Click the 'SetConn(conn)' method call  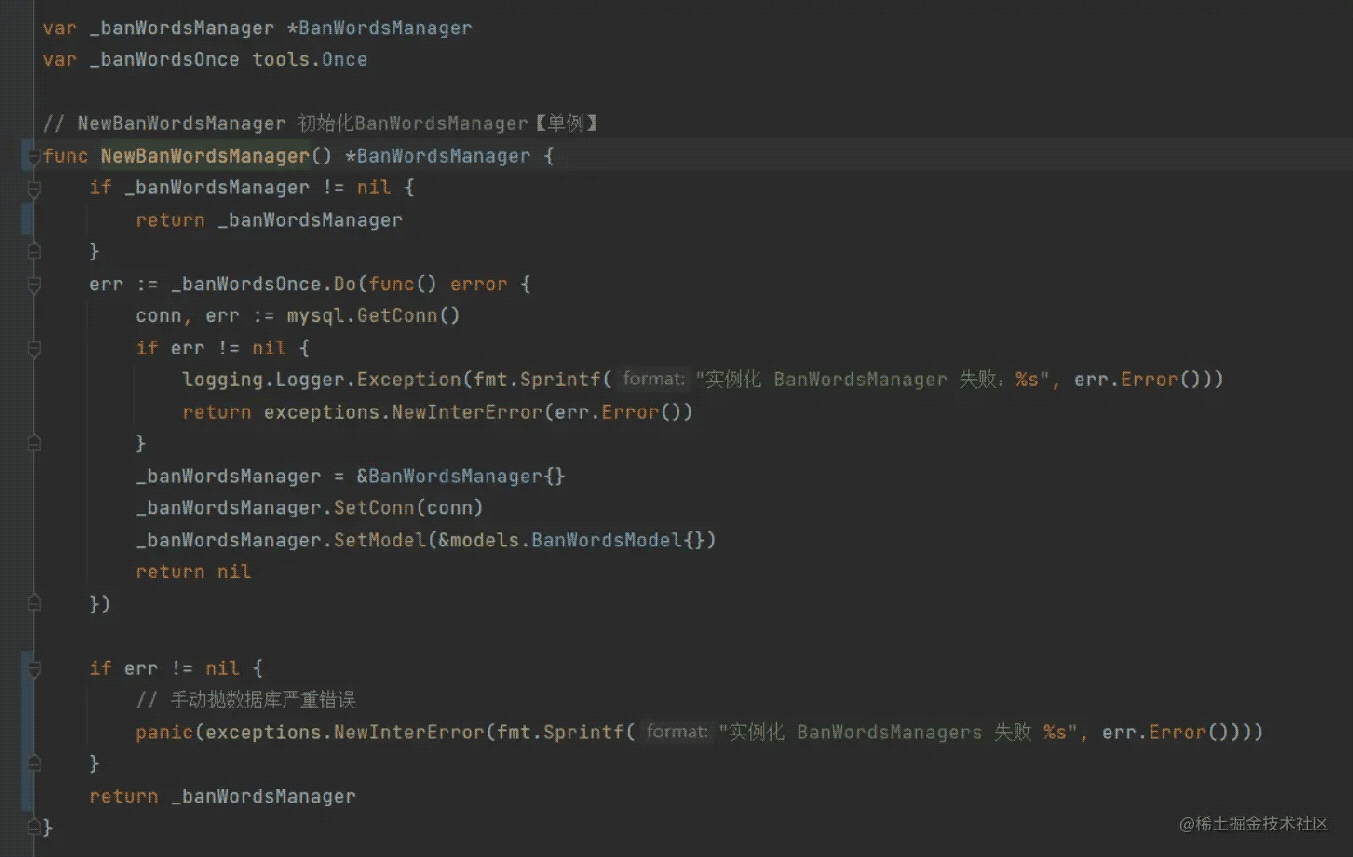(x=408, y=508)
